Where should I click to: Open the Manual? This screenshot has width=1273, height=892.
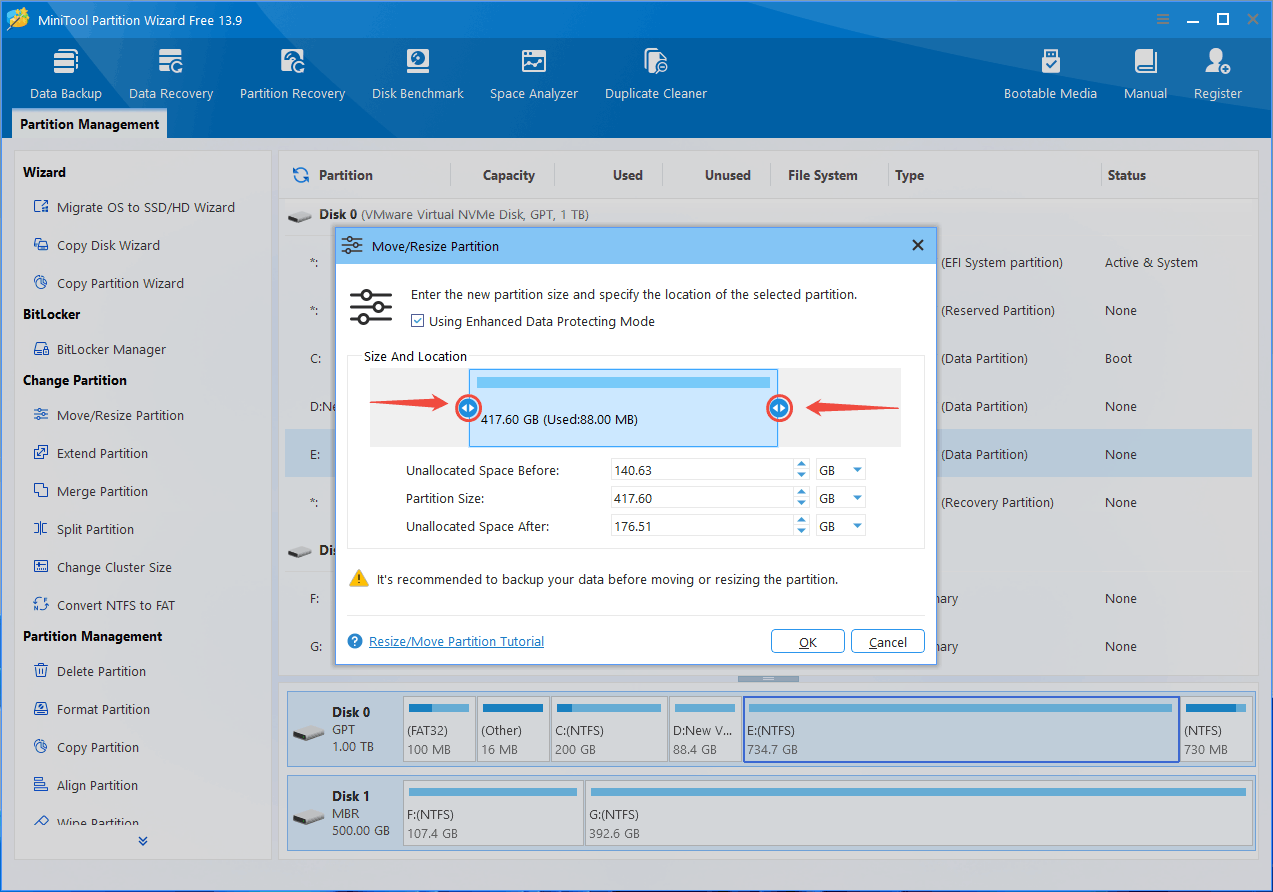click(1145, 74)
